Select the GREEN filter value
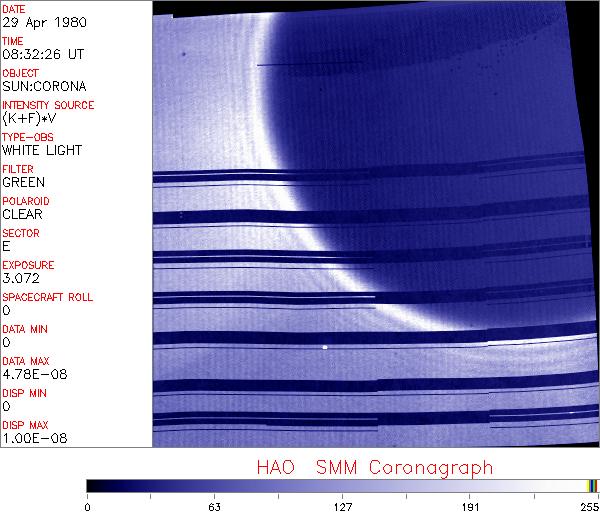 23,182
